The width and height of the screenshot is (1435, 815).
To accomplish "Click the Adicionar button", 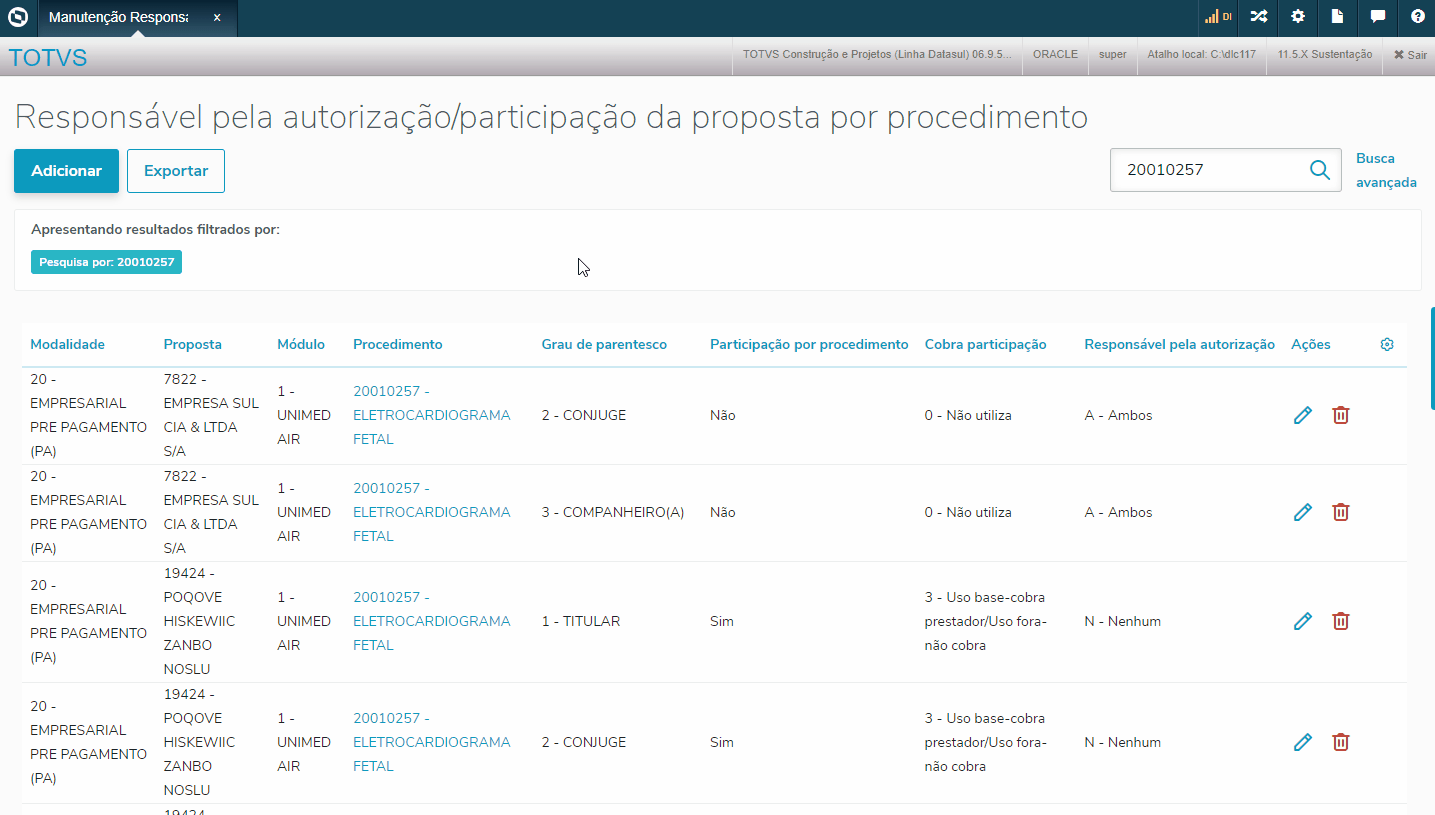I will (66, 171).
